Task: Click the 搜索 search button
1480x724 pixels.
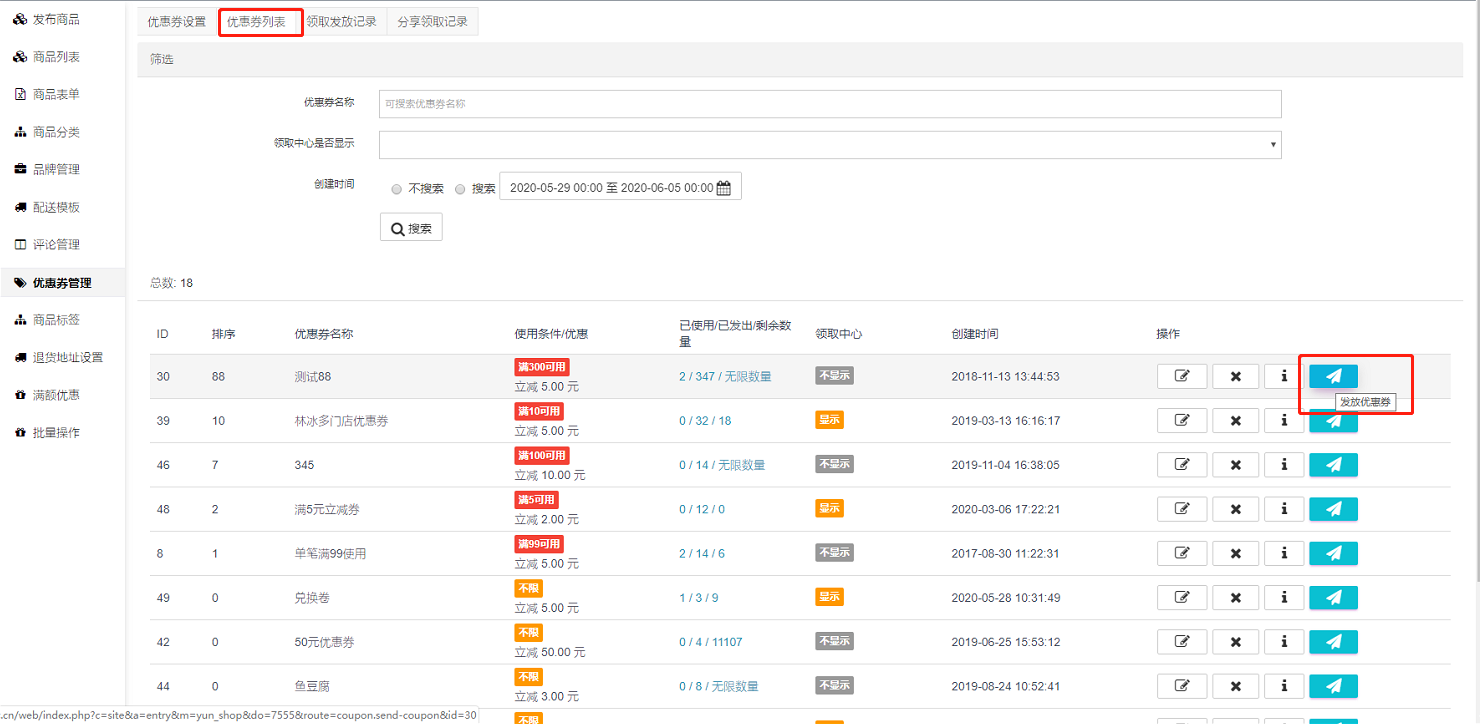Action: (x=411, y=228)
